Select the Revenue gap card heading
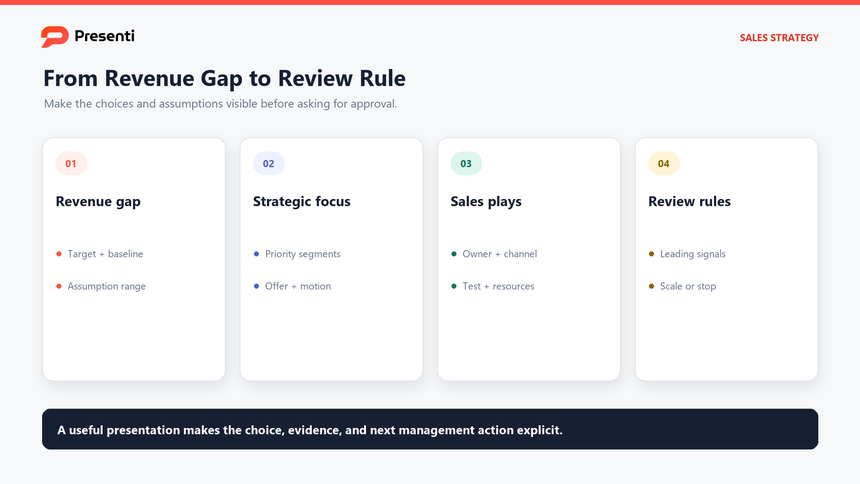The width and height of the screenshot is (860, 484). (x=98, y=201)
